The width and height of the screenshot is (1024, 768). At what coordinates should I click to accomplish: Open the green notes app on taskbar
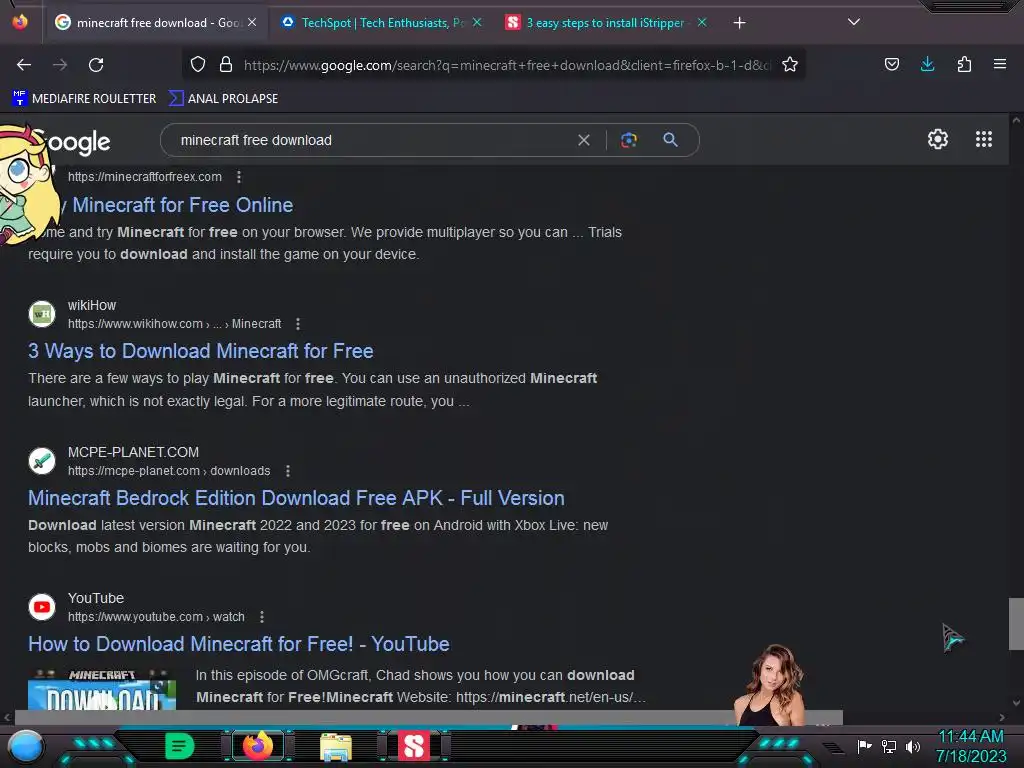click(179, 746)
